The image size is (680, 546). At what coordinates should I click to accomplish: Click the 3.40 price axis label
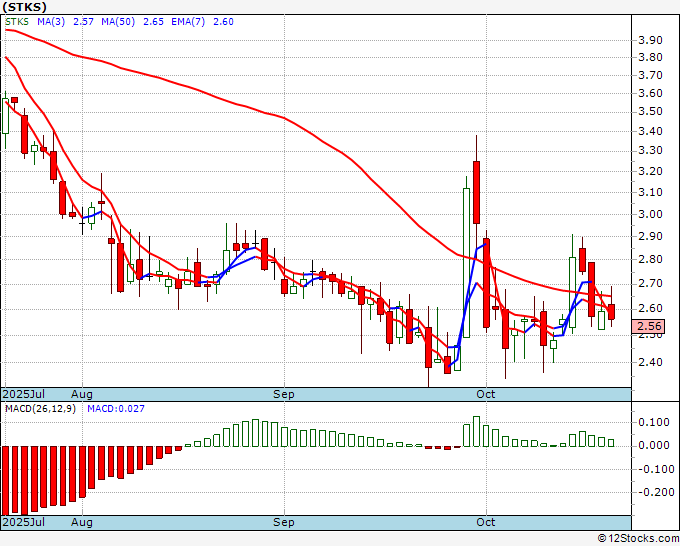click(651, 131)
